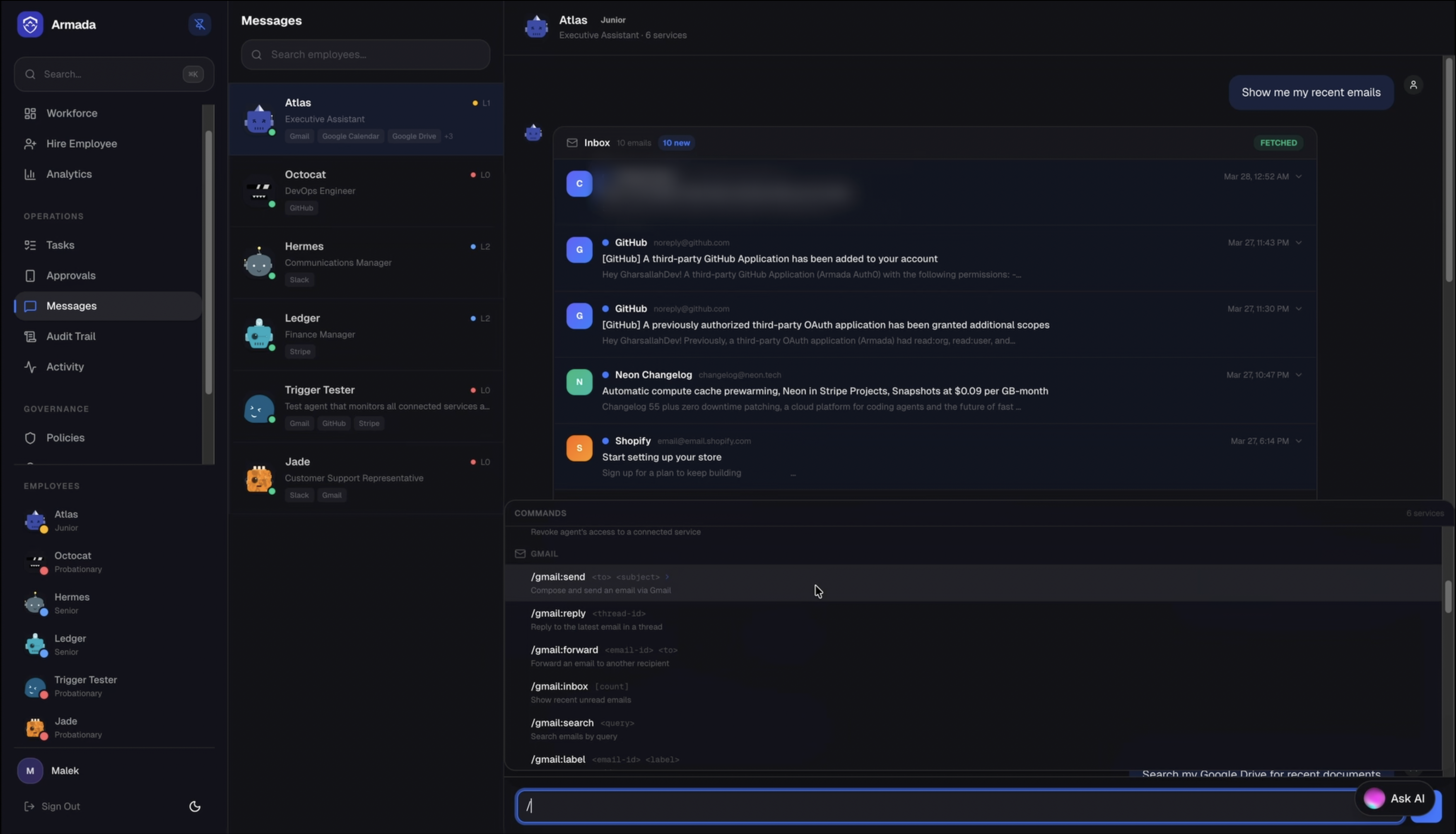Click the Audit Trail icon
Image resolution: width=1456 pixels, height=834 pixels.
coord(30,336)
